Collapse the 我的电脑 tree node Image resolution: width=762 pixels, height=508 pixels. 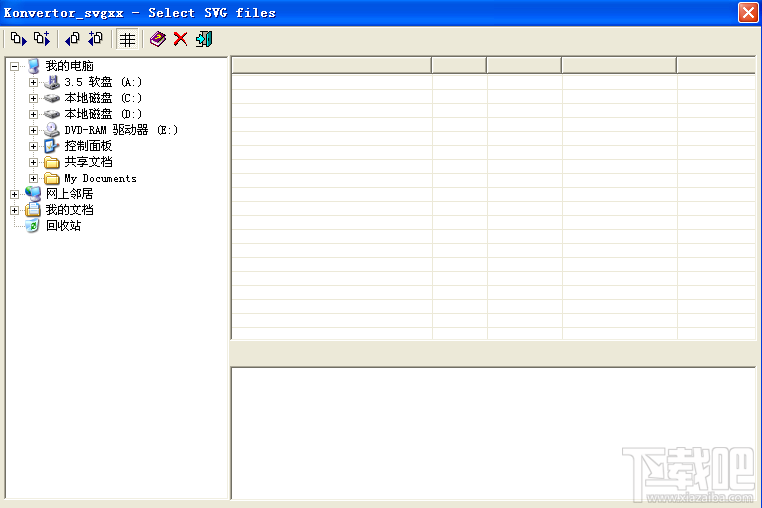(15, 66)
